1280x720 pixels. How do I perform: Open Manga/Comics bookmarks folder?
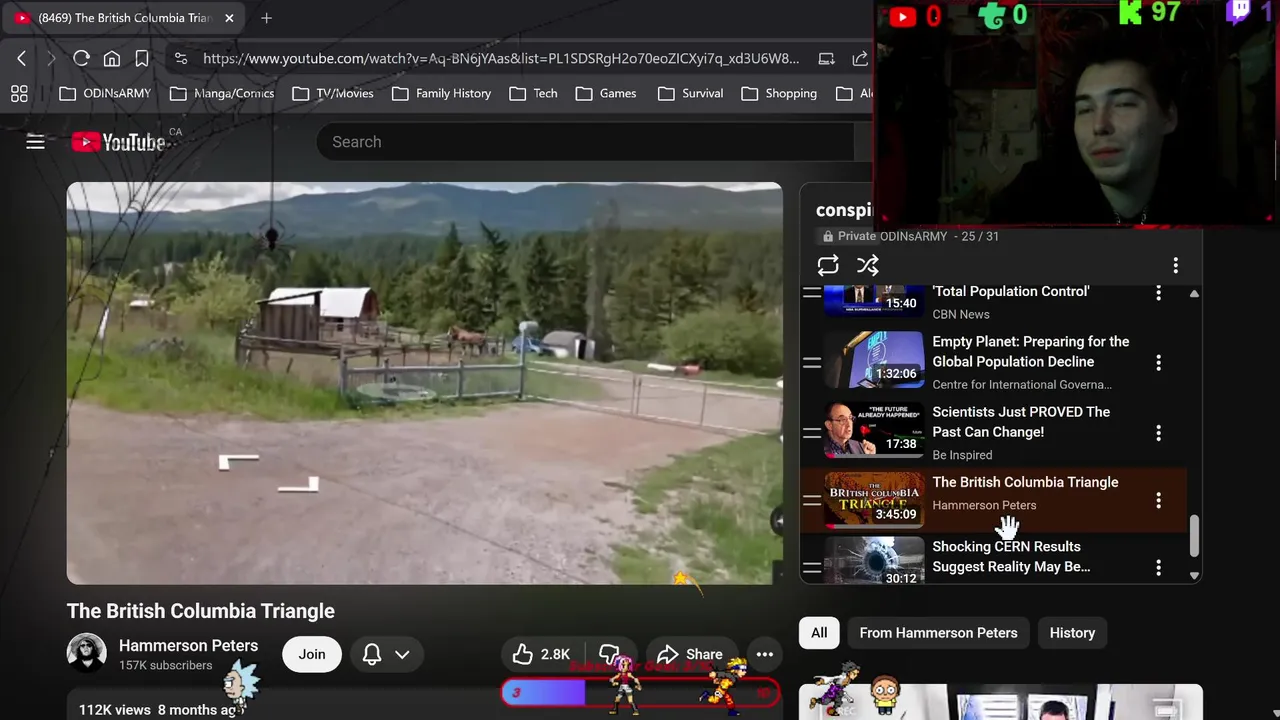coord(222,94)
